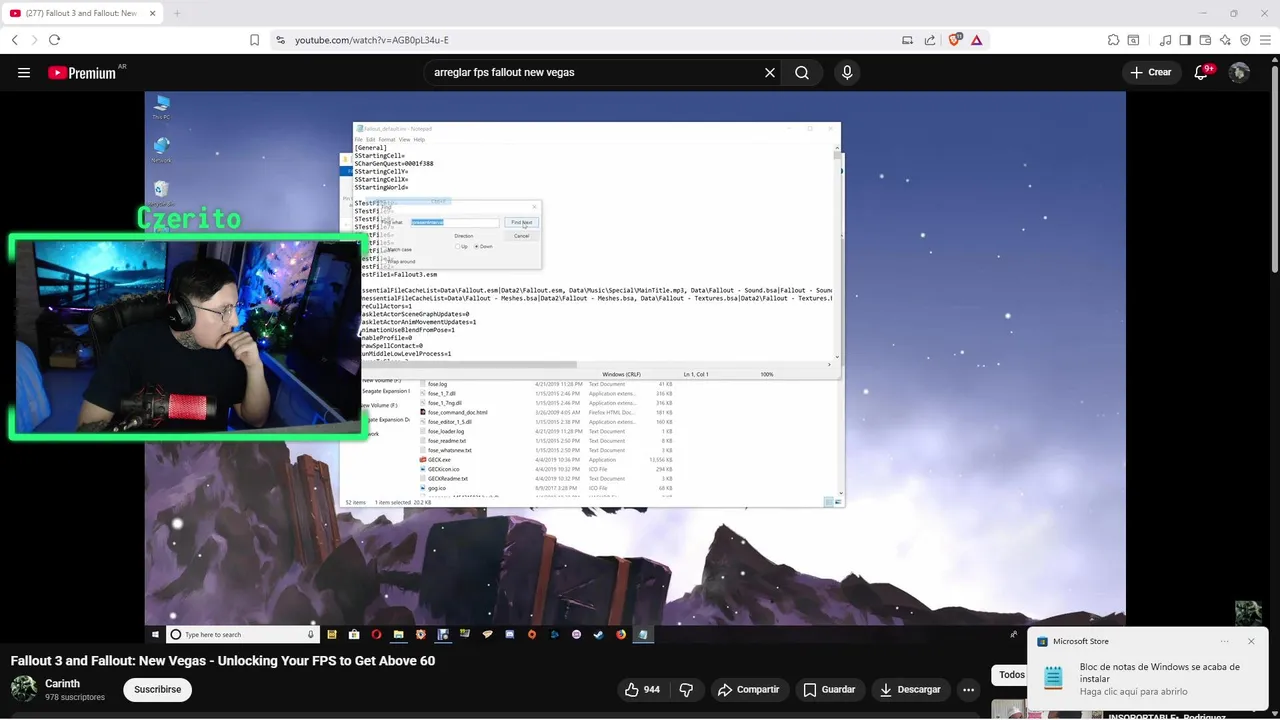The image size is (1280, 720).
Task: Run the YouTube search with magnifier button
Action: (x=802, y=72)
